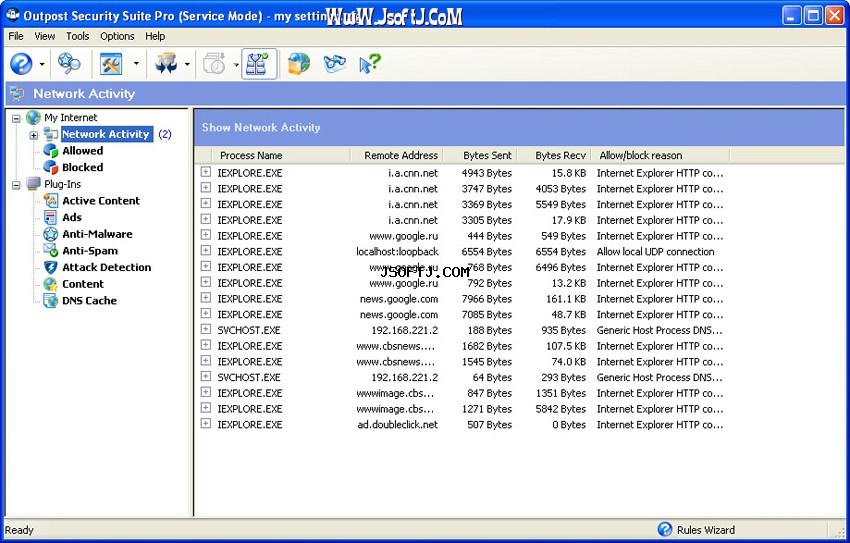Open Settings via hammer and wrench icon
This screenshot has height=543, width=850.
[111, 64]
